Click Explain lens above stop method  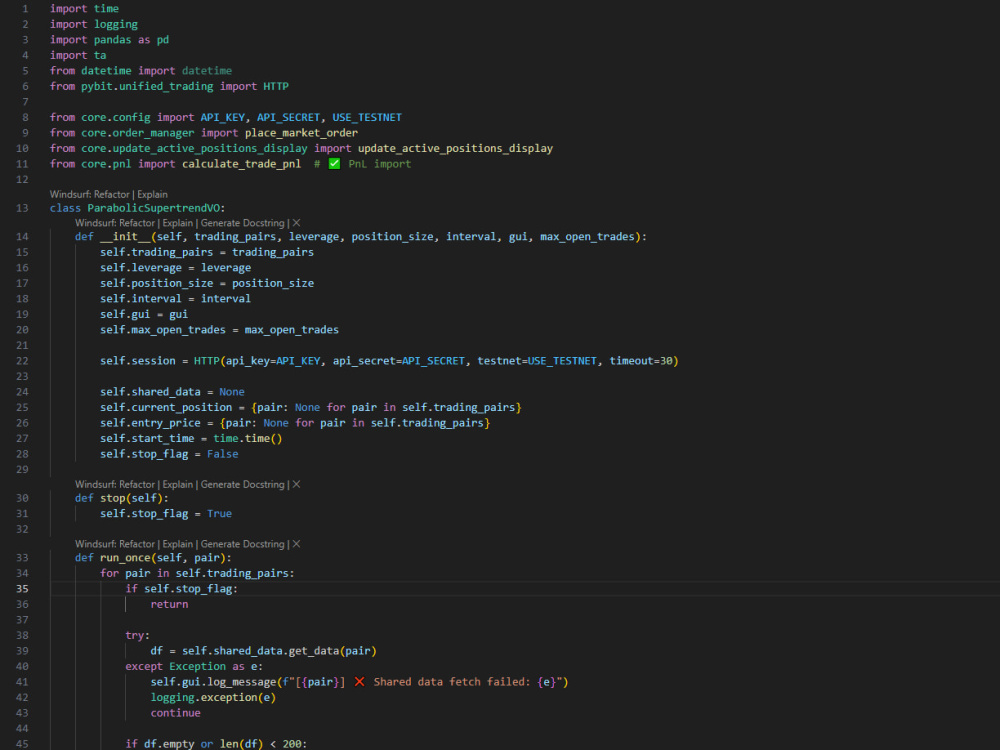(177, 485)
